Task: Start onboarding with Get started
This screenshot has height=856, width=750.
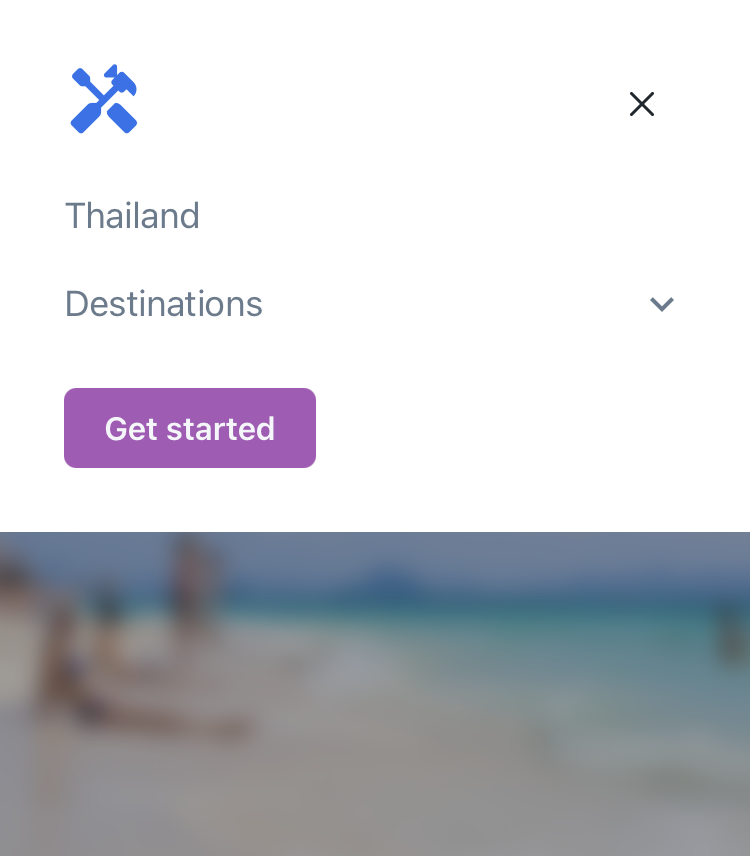Action: click(x=190, y=428)
